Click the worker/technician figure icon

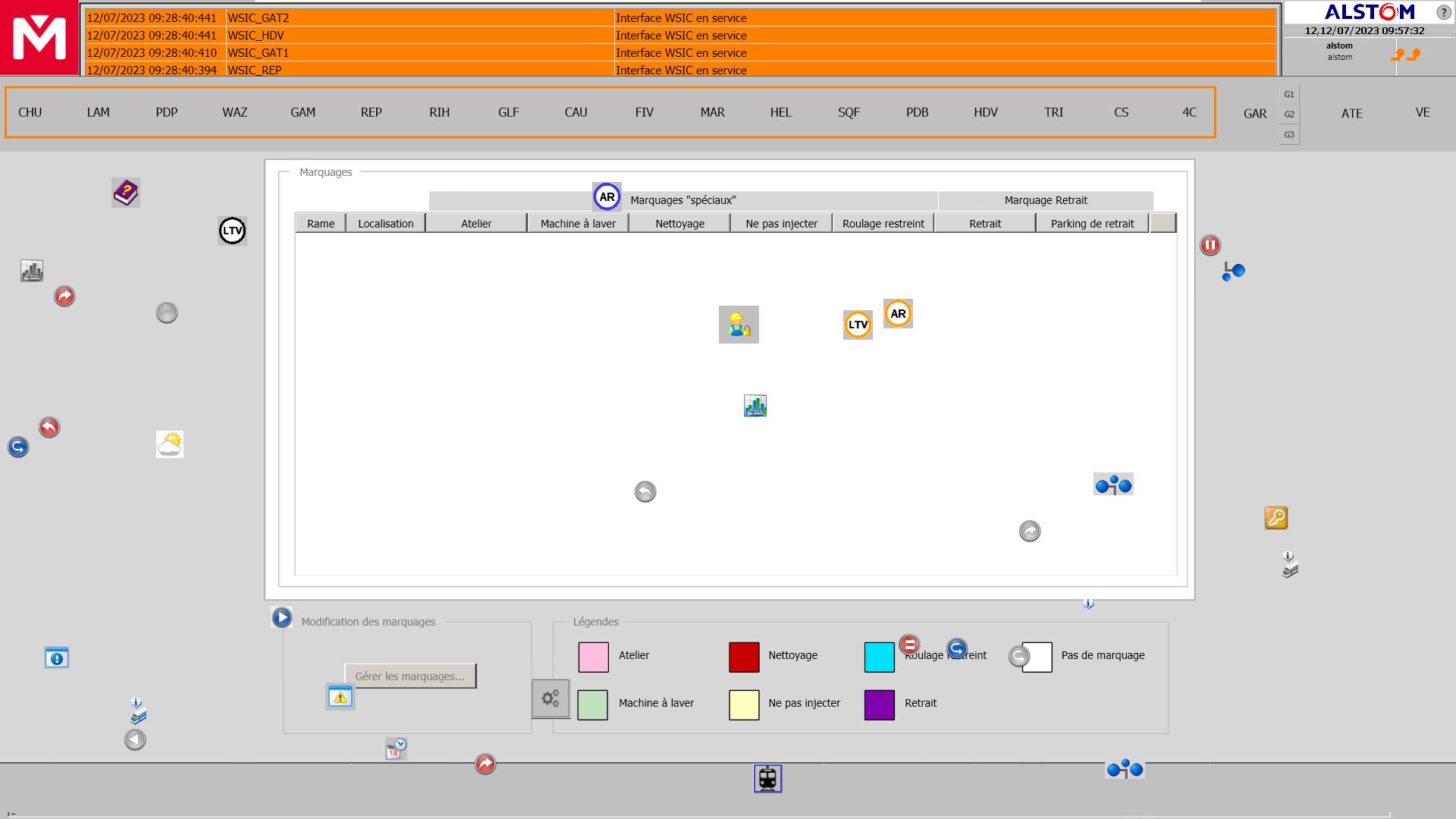(x=738, y=324)
